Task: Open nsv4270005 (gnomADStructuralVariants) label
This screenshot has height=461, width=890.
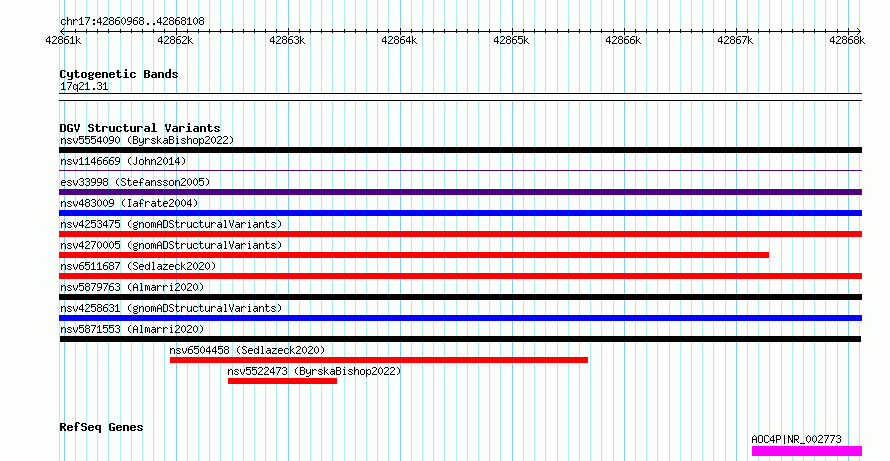Action: tap(171, 245)
